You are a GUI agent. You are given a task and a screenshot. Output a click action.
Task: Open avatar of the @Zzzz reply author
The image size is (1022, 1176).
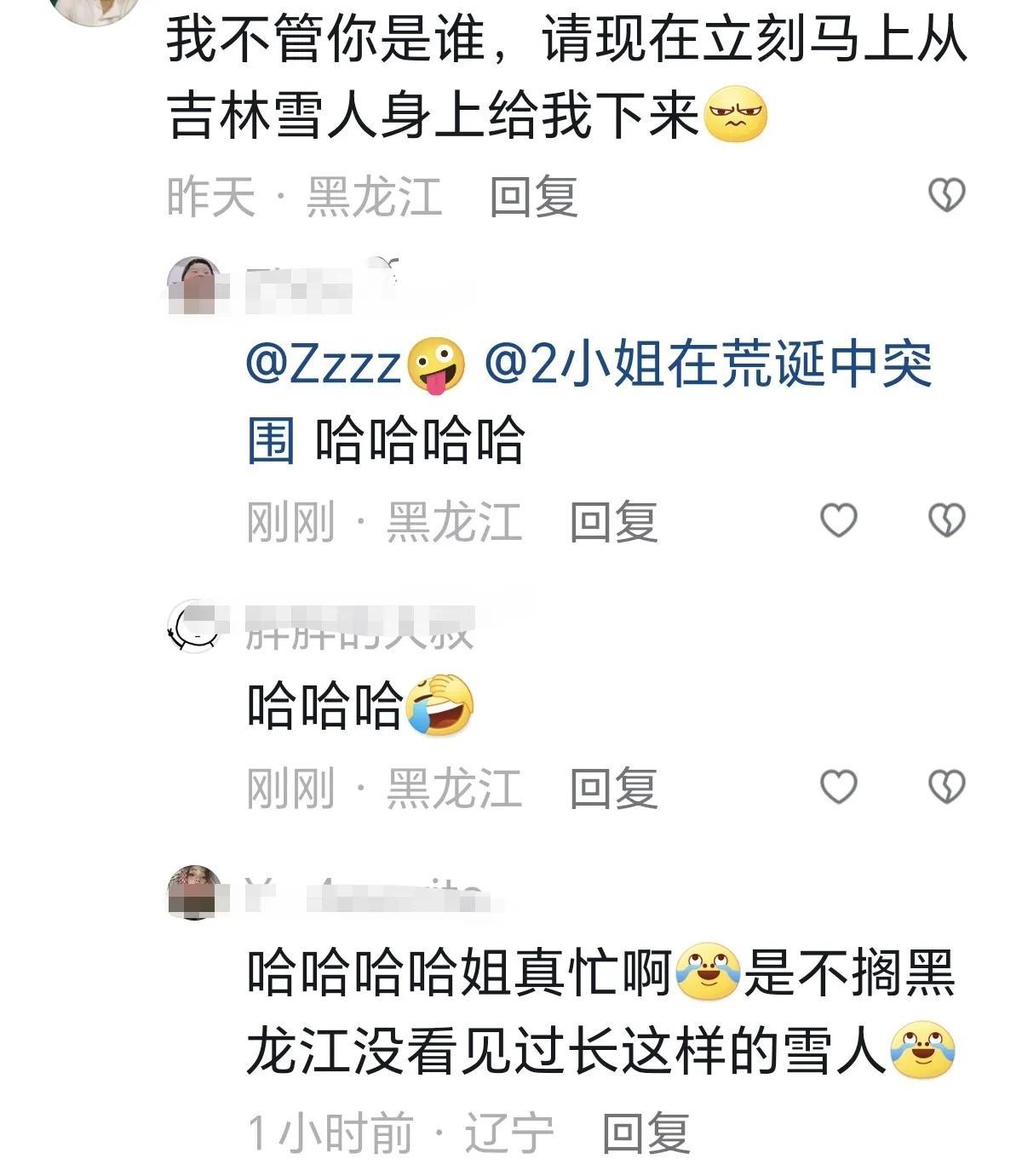tap(194, 285)
